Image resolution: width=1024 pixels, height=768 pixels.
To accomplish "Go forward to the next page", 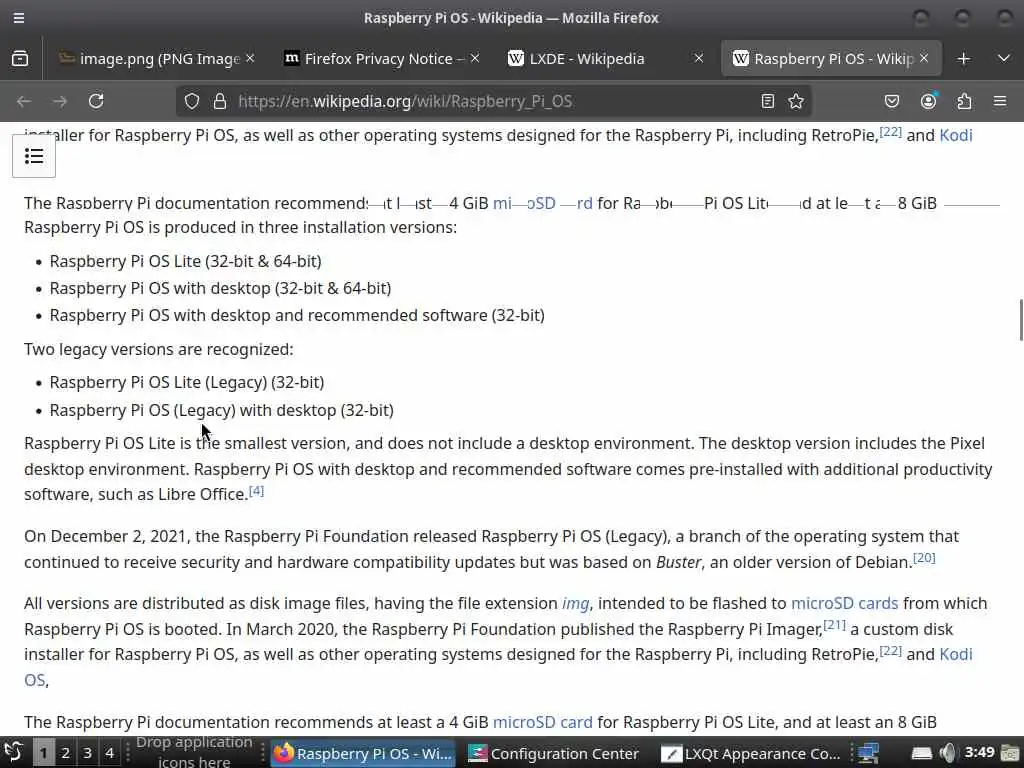I will (60, 101).
